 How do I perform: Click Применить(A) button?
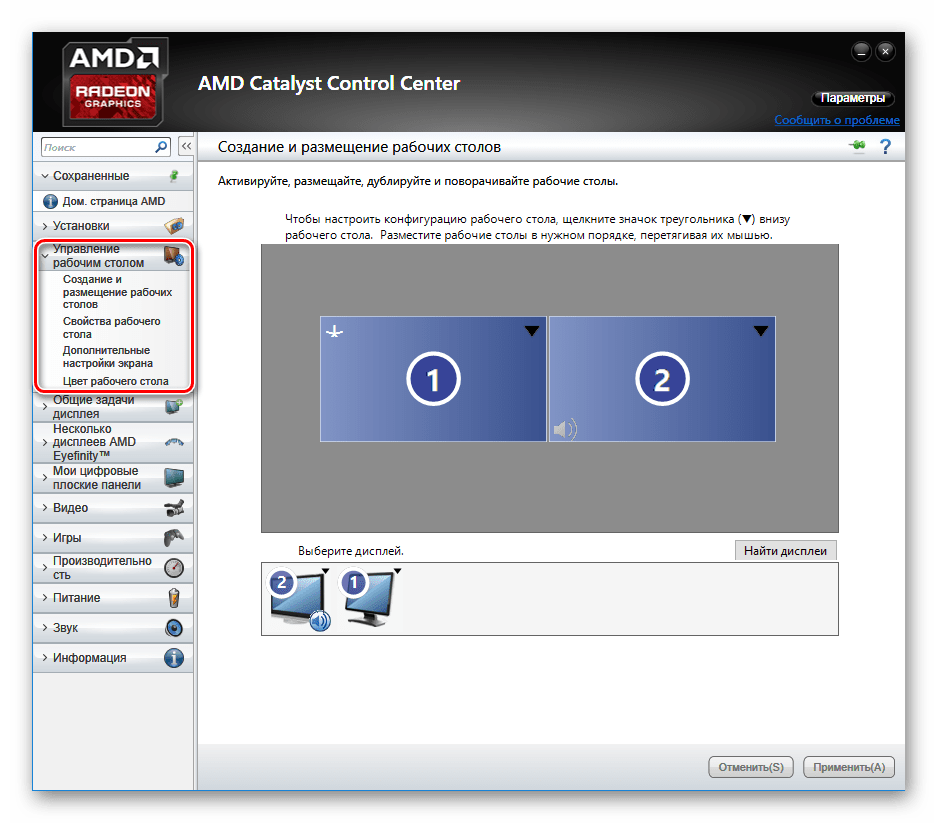click(x=849, y=767)
